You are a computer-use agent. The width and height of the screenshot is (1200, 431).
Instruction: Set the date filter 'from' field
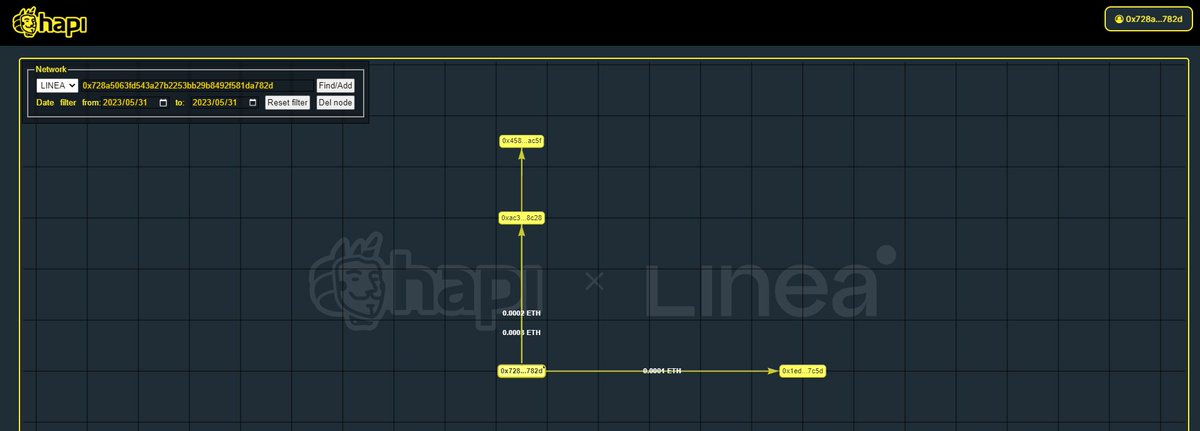click(x=136, y=103)
